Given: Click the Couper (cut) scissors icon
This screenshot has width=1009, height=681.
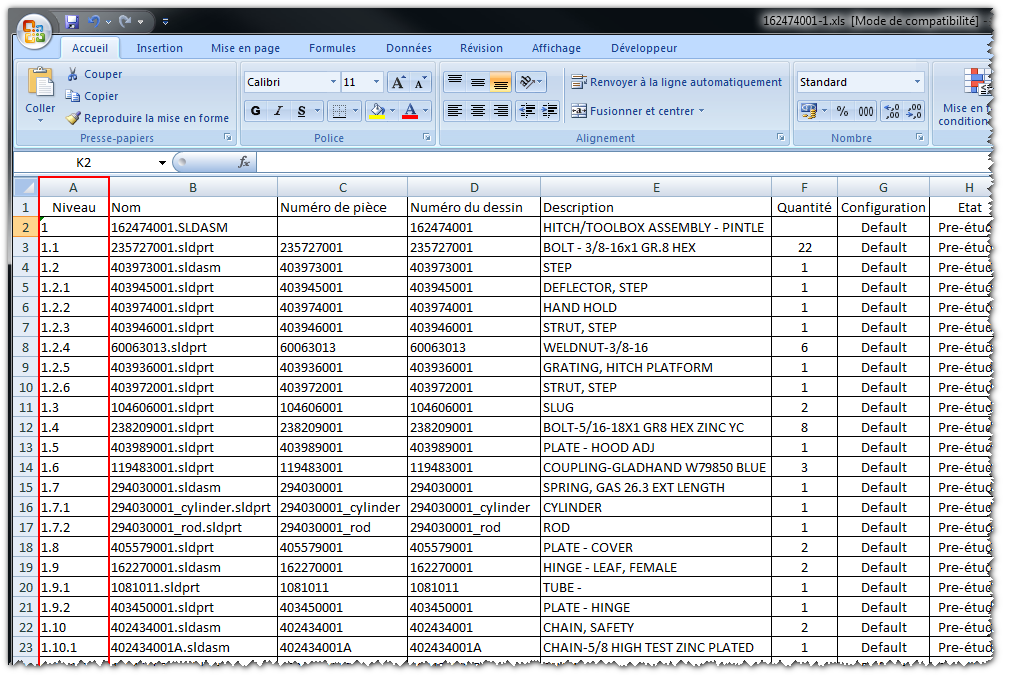Looking at the screenshot, I should [x=73, y=74].
